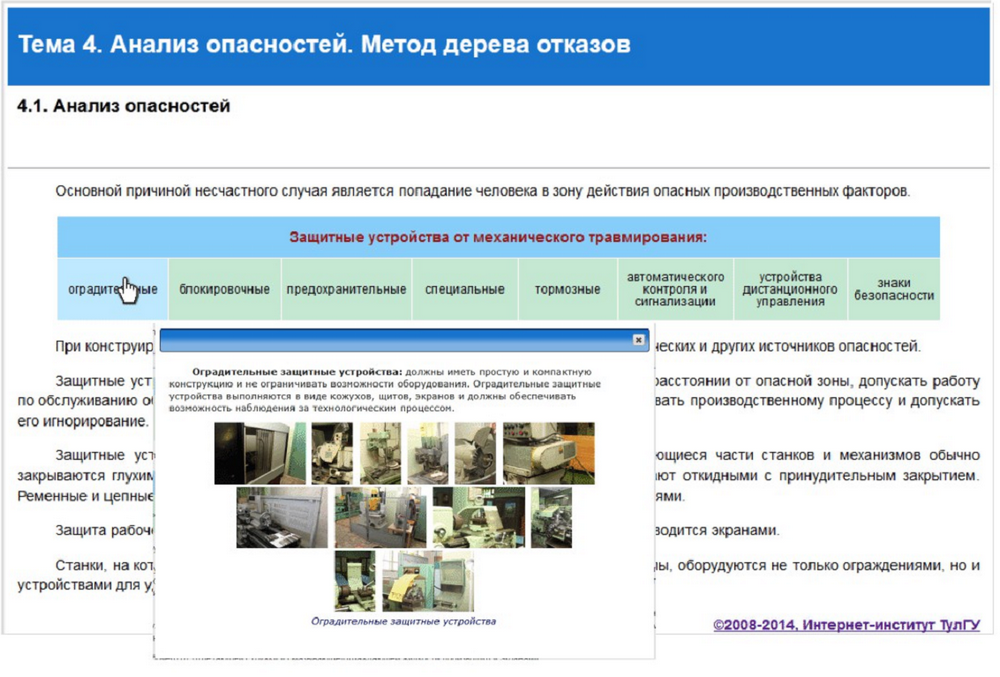Open the "тормозные" tab
Viewport: 1000px width, 677px height.
tap(568, 289)
